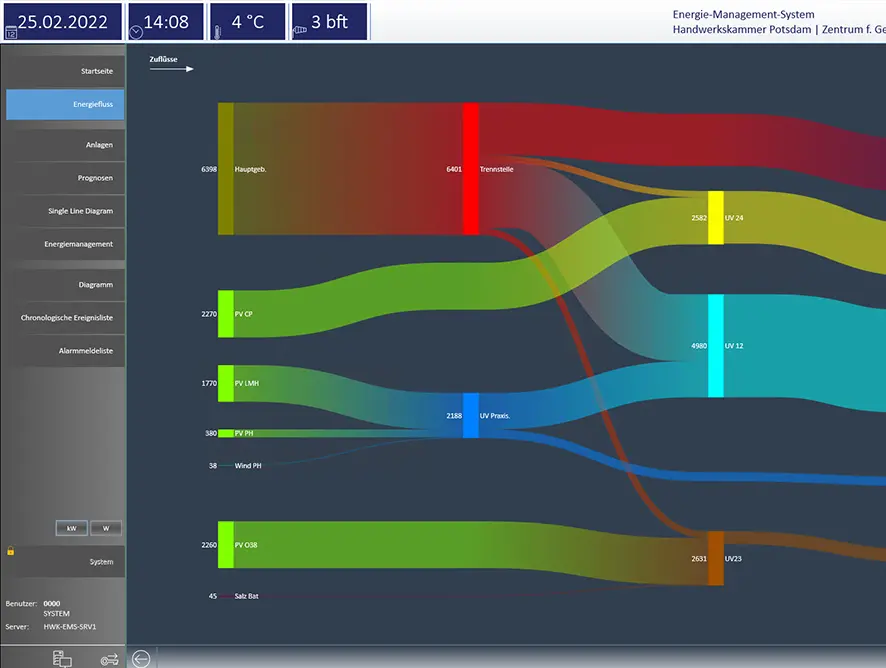
Task: Select the blue UV Praxis. node
Action: click(471, 416)
